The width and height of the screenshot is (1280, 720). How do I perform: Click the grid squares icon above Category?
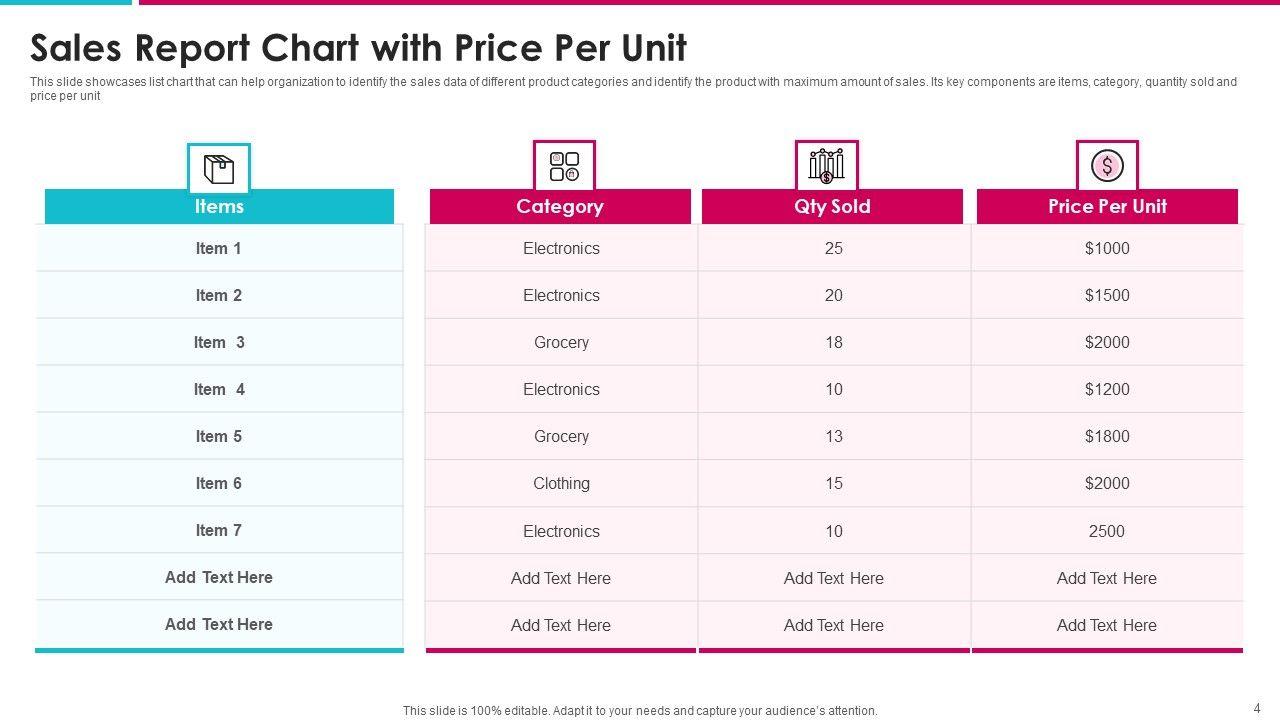pos(564,166)
